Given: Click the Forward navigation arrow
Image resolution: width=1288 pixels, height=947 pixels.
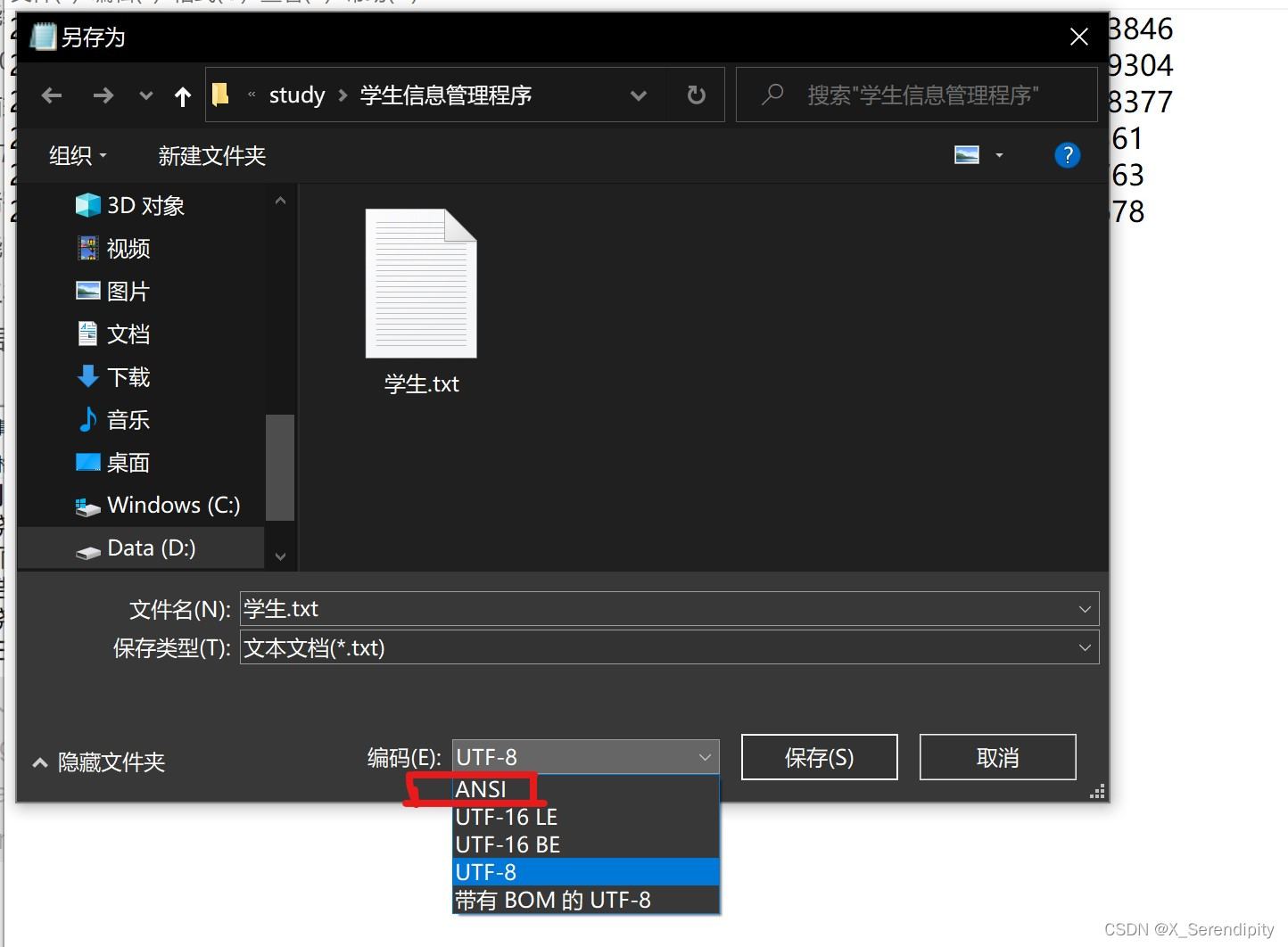Looking at the screenshot, I should [x=103, y=95].
